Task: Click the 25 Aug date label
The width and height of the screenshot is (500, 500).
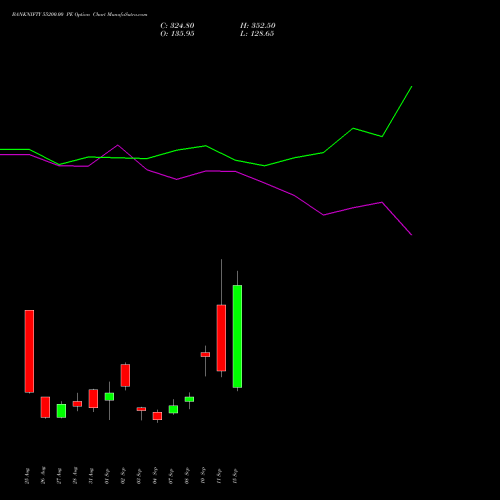Action: point(27,476)
